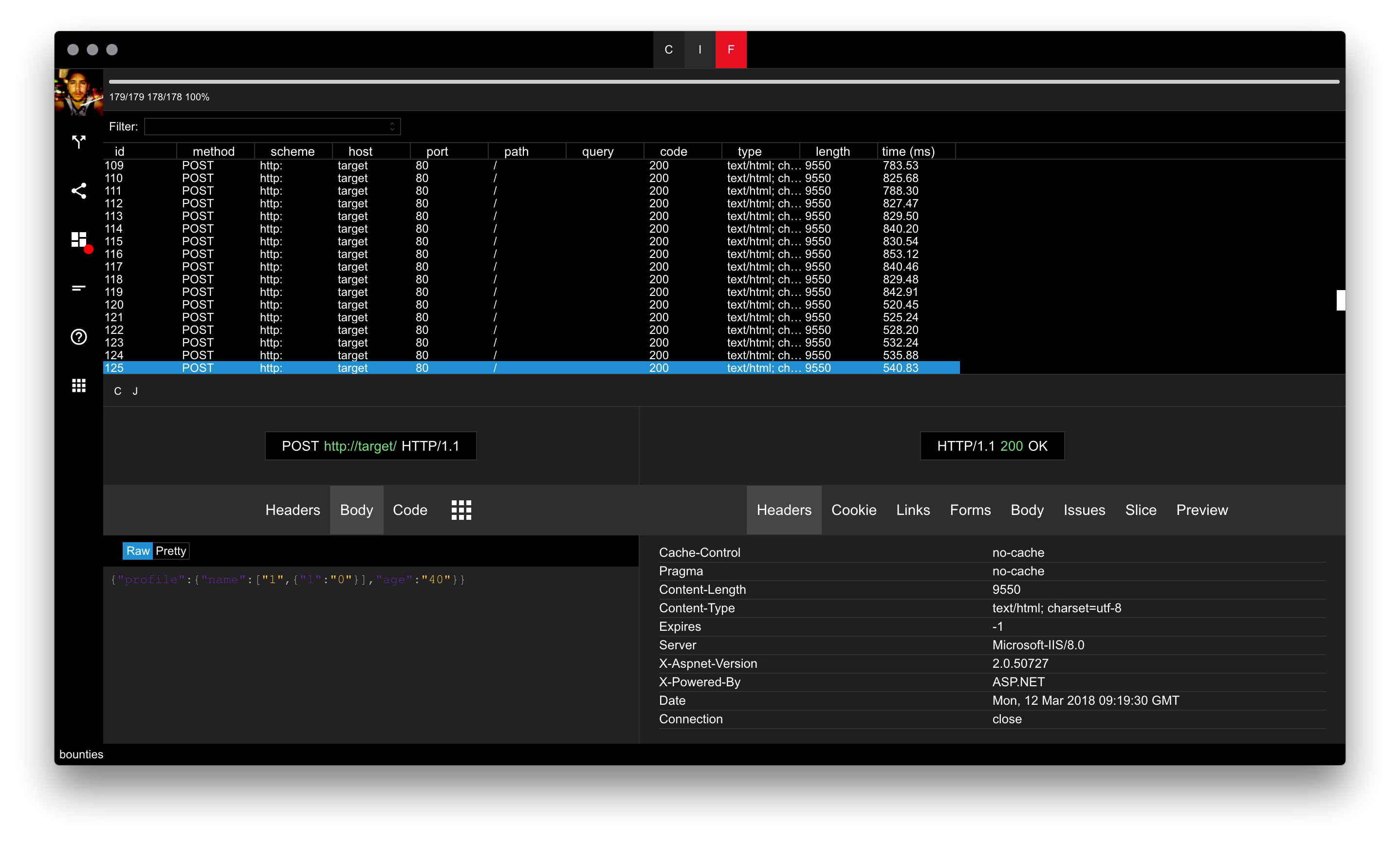Switch body view to Pretty
1400x843 pixels.
(170, 550)
